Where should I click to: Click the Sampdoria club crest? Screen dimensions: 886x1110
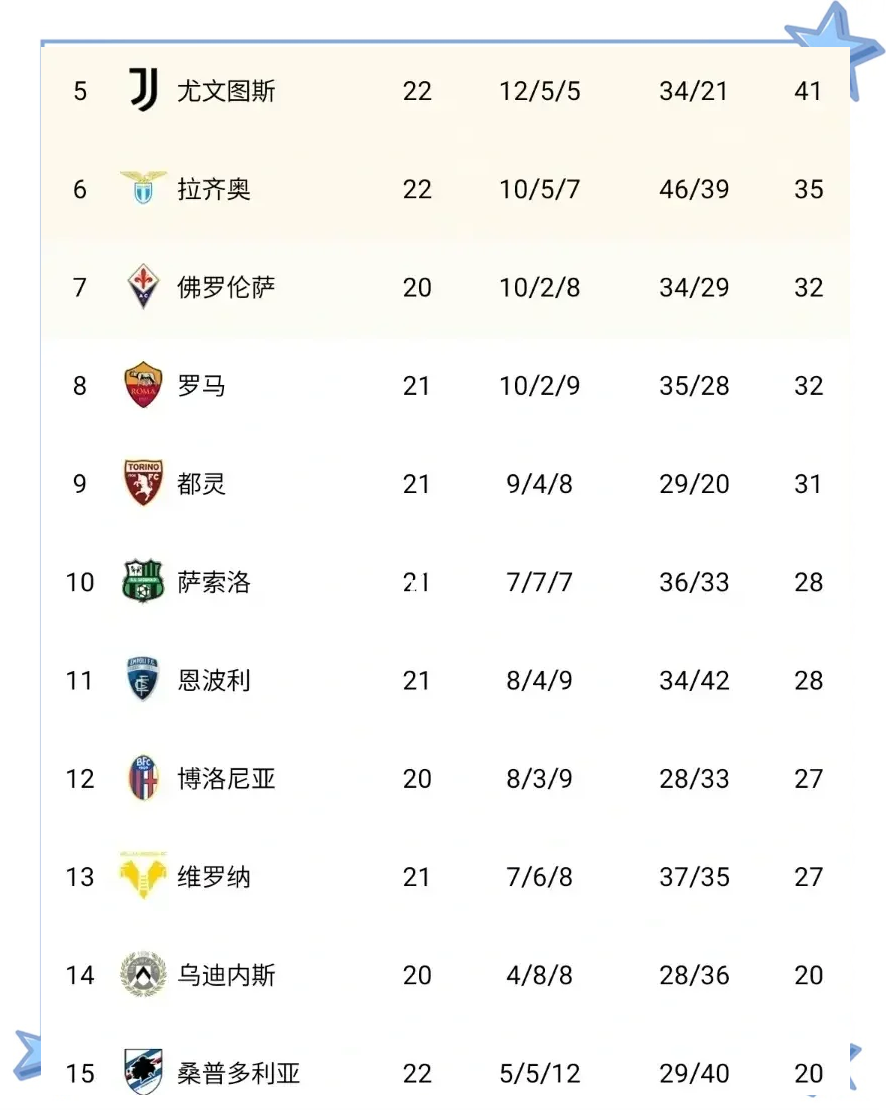point(143,1072)
